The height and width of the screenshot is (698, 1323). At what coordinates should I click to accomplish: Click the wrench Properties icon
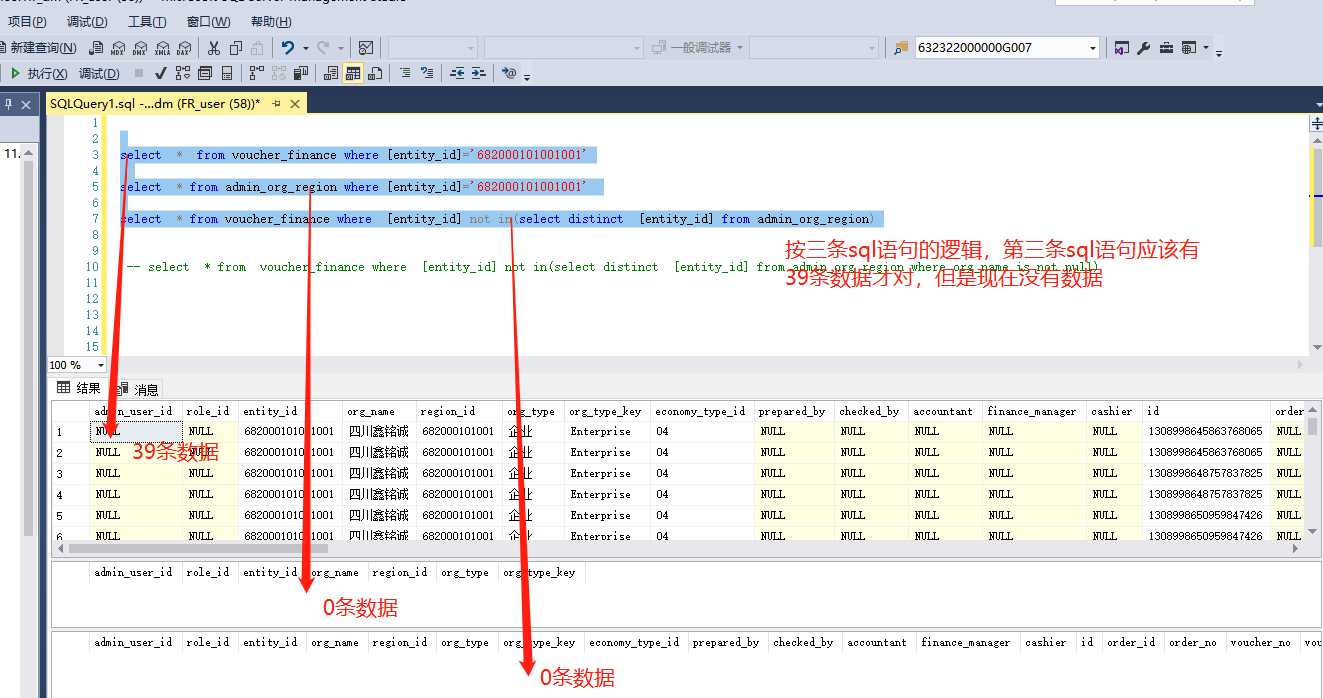pyautogui.click(x=1144, y=48)
